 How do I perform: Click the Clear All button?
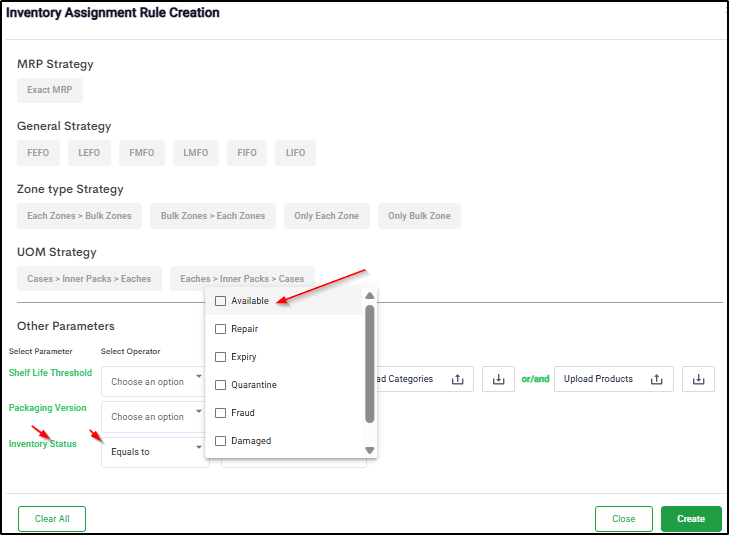[x=52, y=519]
